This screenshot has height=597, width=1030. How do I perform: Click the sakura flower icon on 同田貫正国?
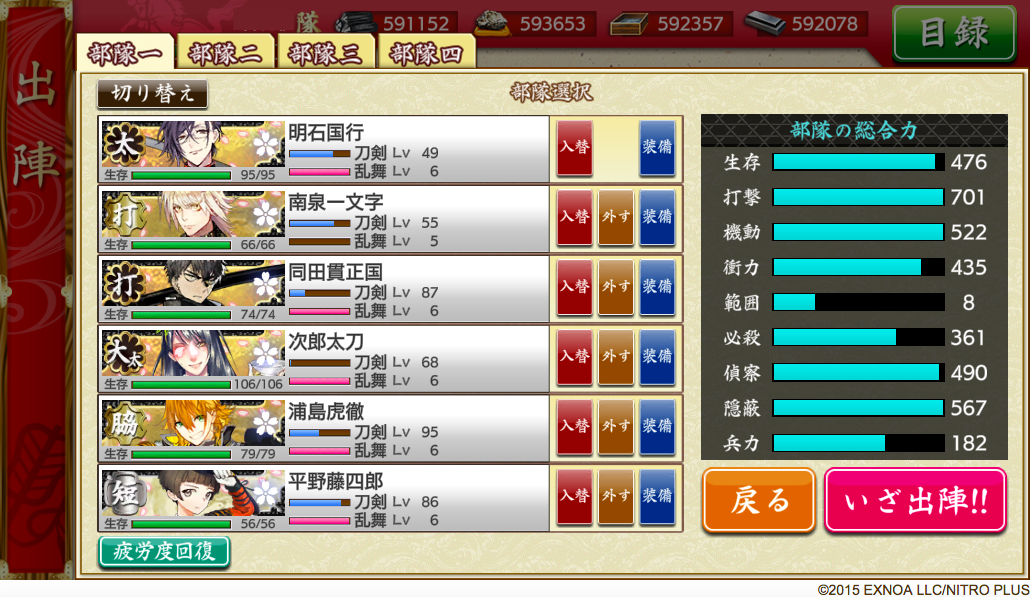tap(265, 286)
